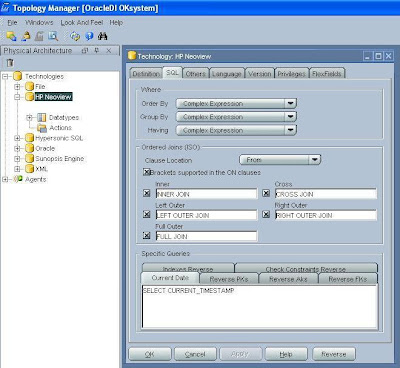Click the Actions node icon
Viewport: 400px width, 368px height.
42,128
